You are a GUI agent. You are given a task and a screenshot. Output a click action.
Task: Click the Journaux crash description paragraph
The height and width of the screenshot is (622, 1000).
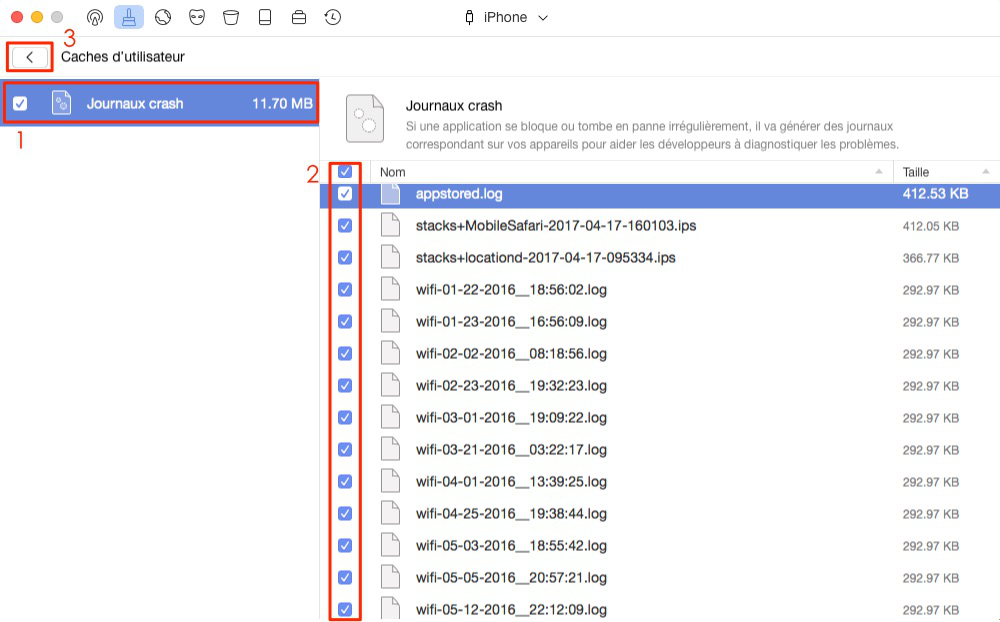click(x=652, y=135)
